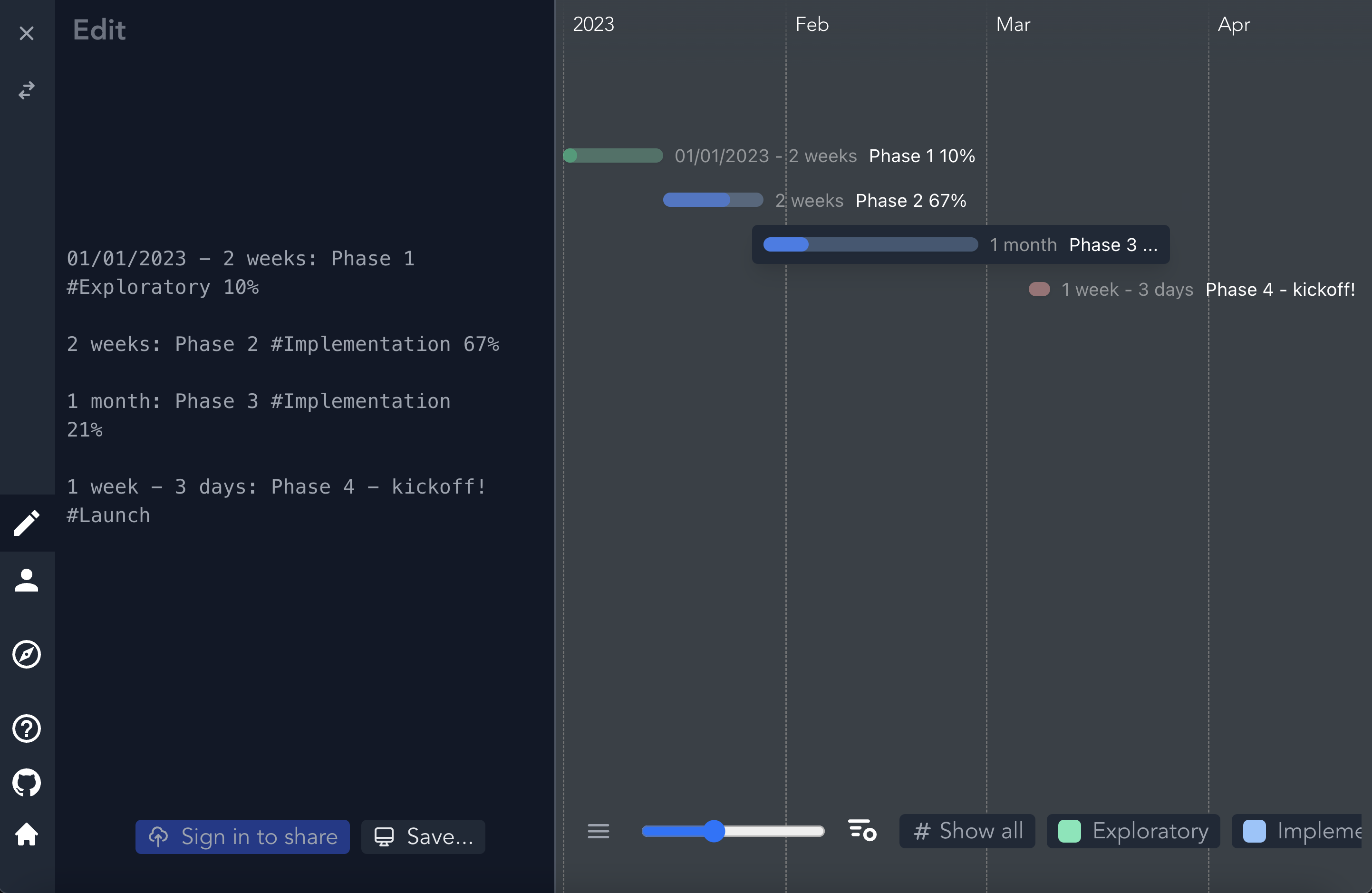The image size is (1372, 893).
Task: Click the timeline filter settings icon
Action: coord(862,831)
